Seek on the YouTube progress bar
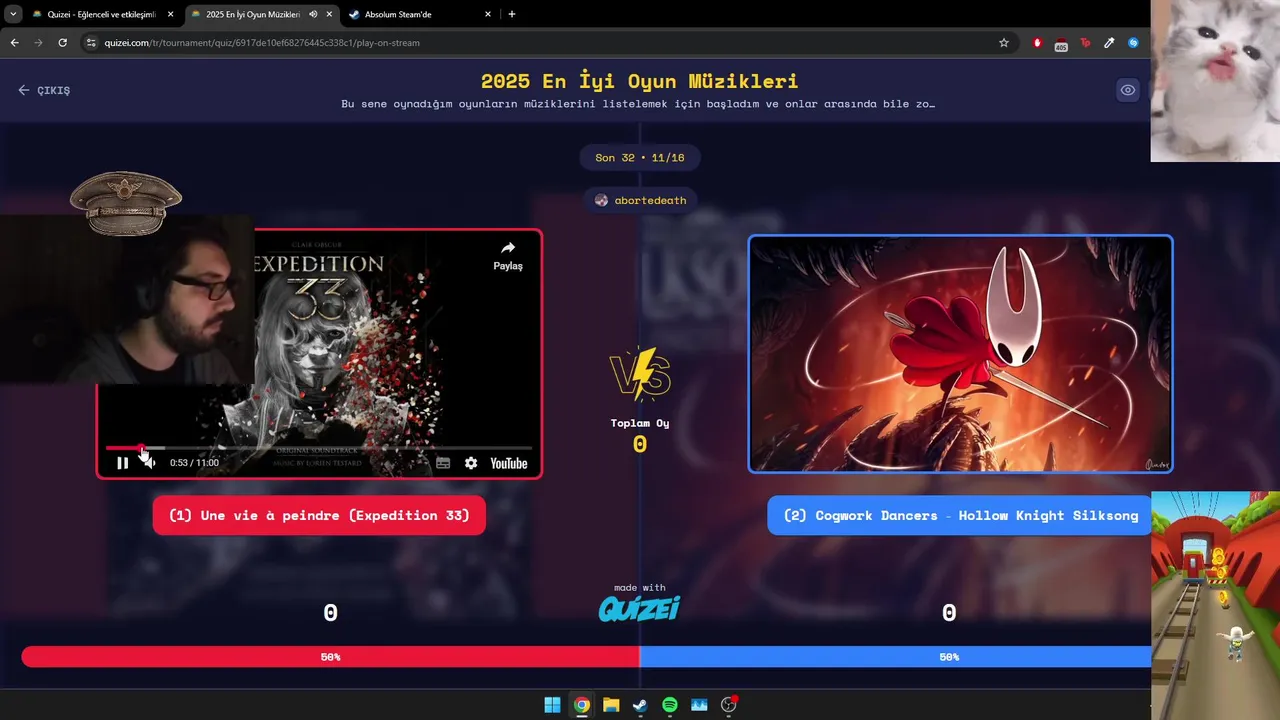Screen dimensions: 1280x720 click(x=319, y=448)
